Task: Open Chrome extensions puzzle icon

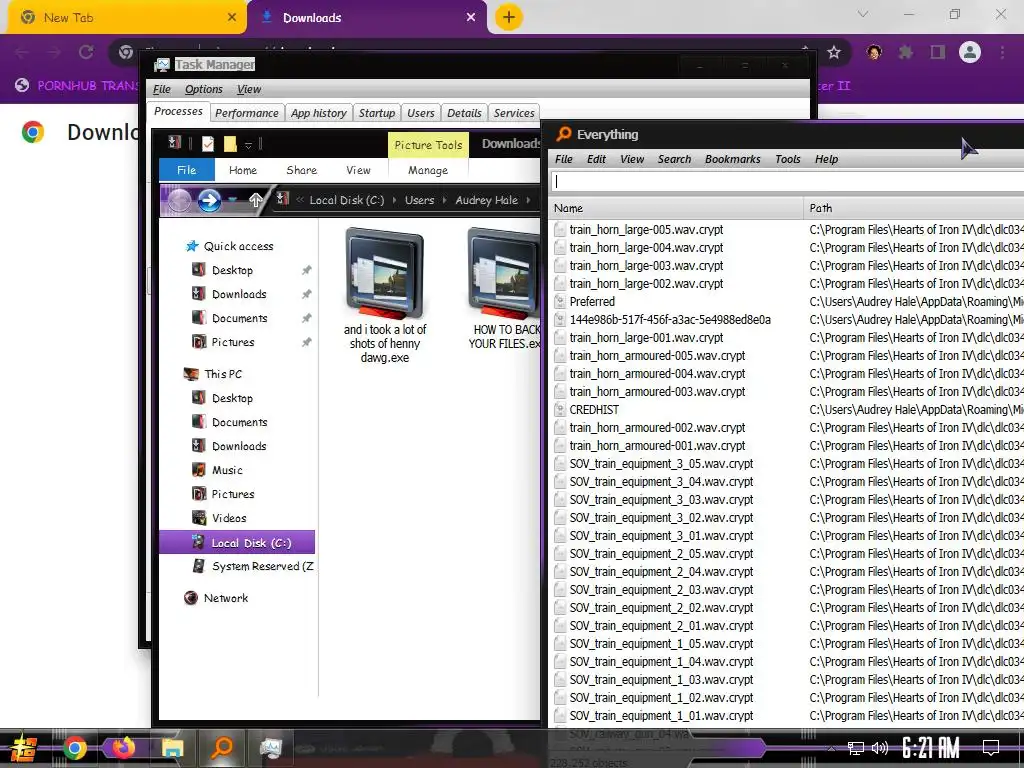Action: click(906, 52)
